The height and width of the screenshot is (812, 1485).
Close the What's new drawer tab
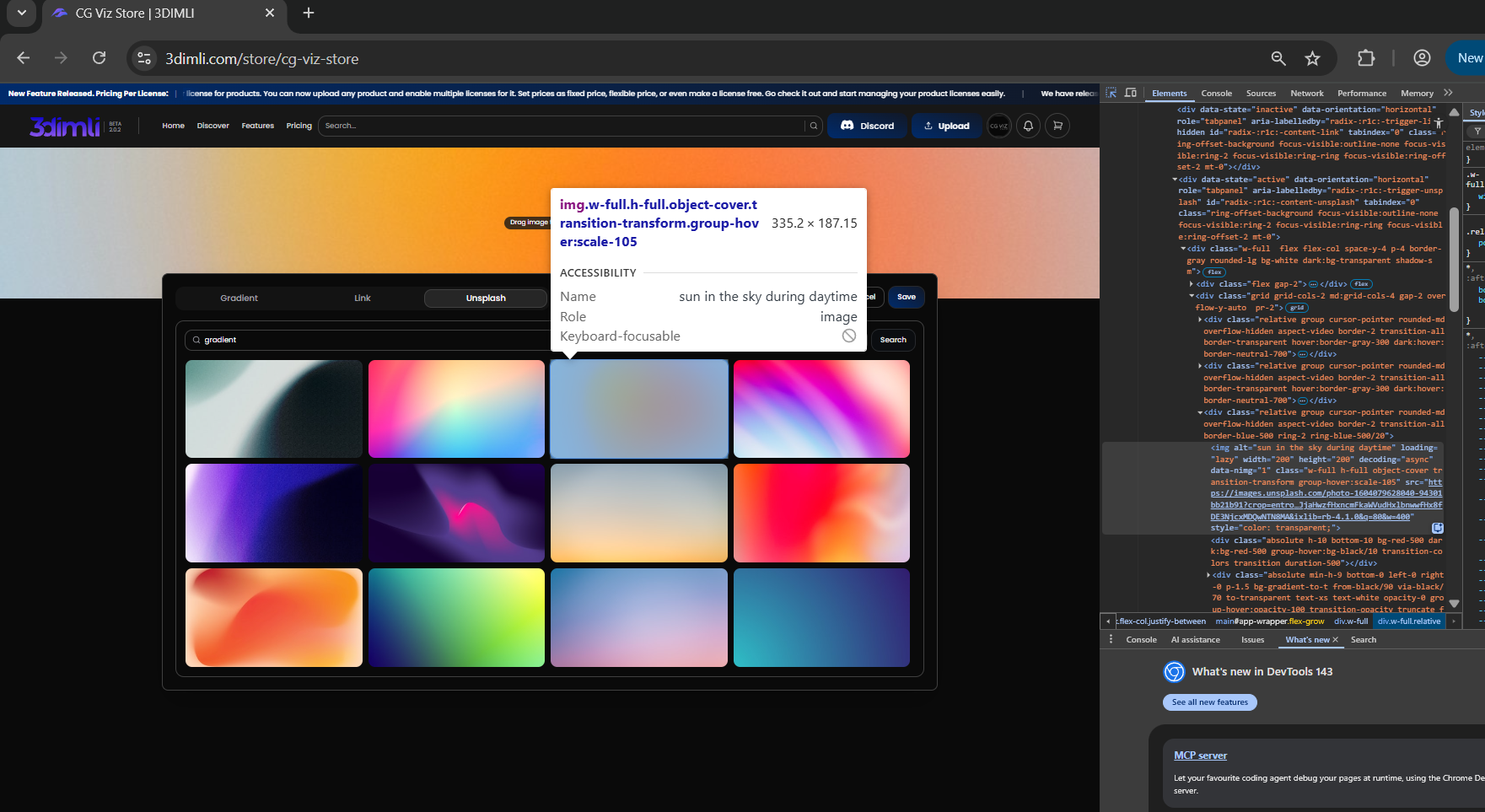point(1336,640)
